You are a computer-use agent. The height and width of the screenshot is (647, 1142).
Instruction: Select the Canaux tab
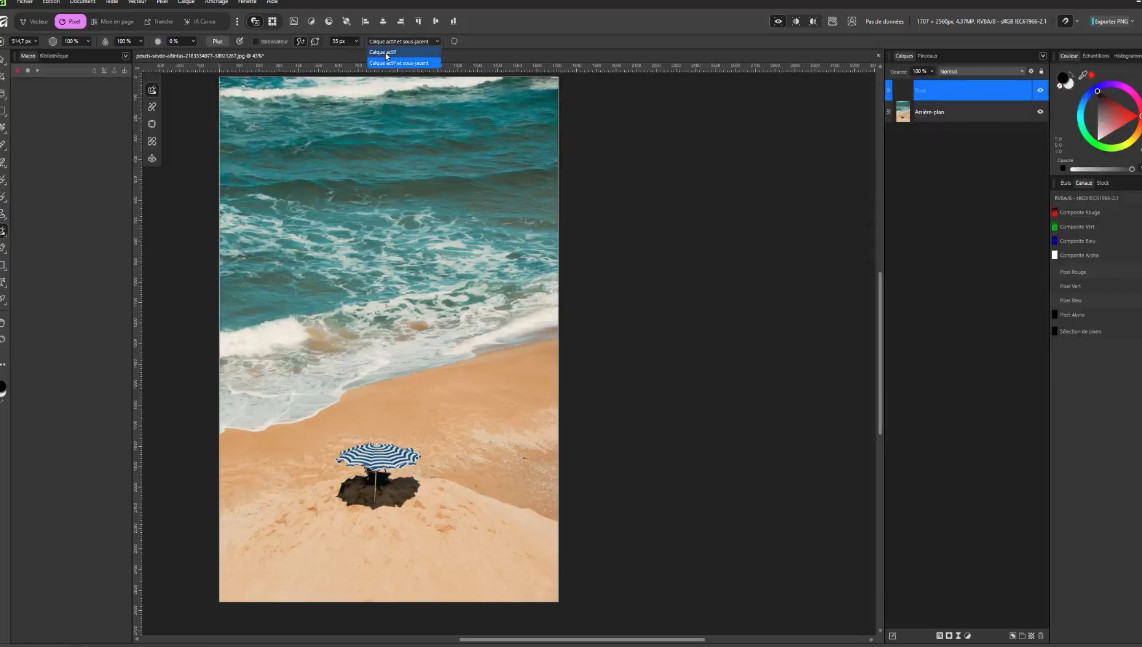(1084, 183)
